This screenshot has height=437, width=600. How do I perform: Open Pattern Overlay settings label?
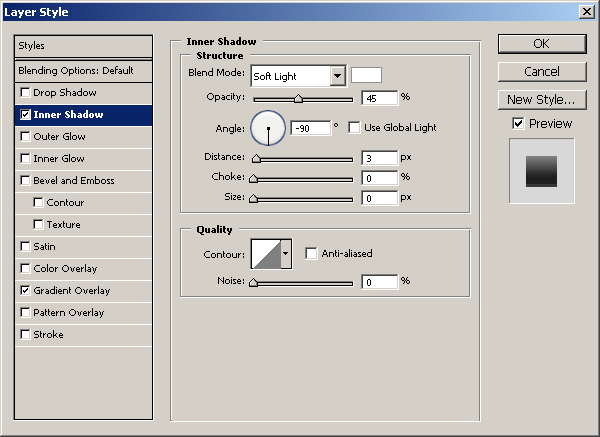pos(68,313)
